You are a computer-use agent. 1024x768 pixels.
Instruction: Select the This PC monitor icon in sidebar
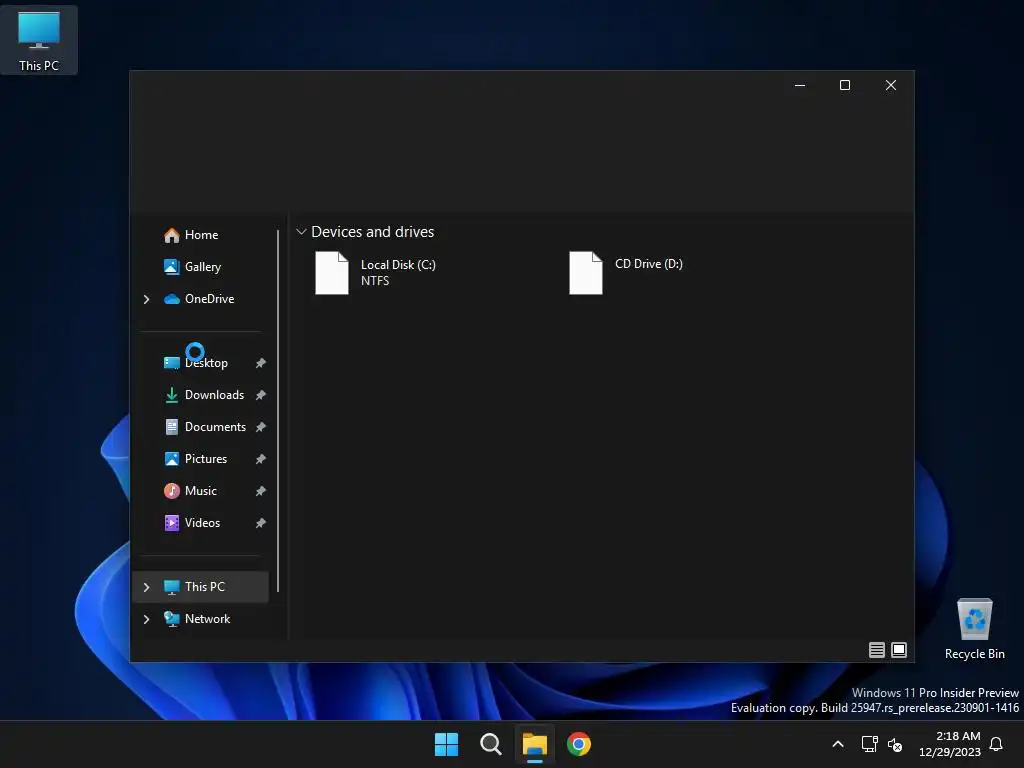172,587
